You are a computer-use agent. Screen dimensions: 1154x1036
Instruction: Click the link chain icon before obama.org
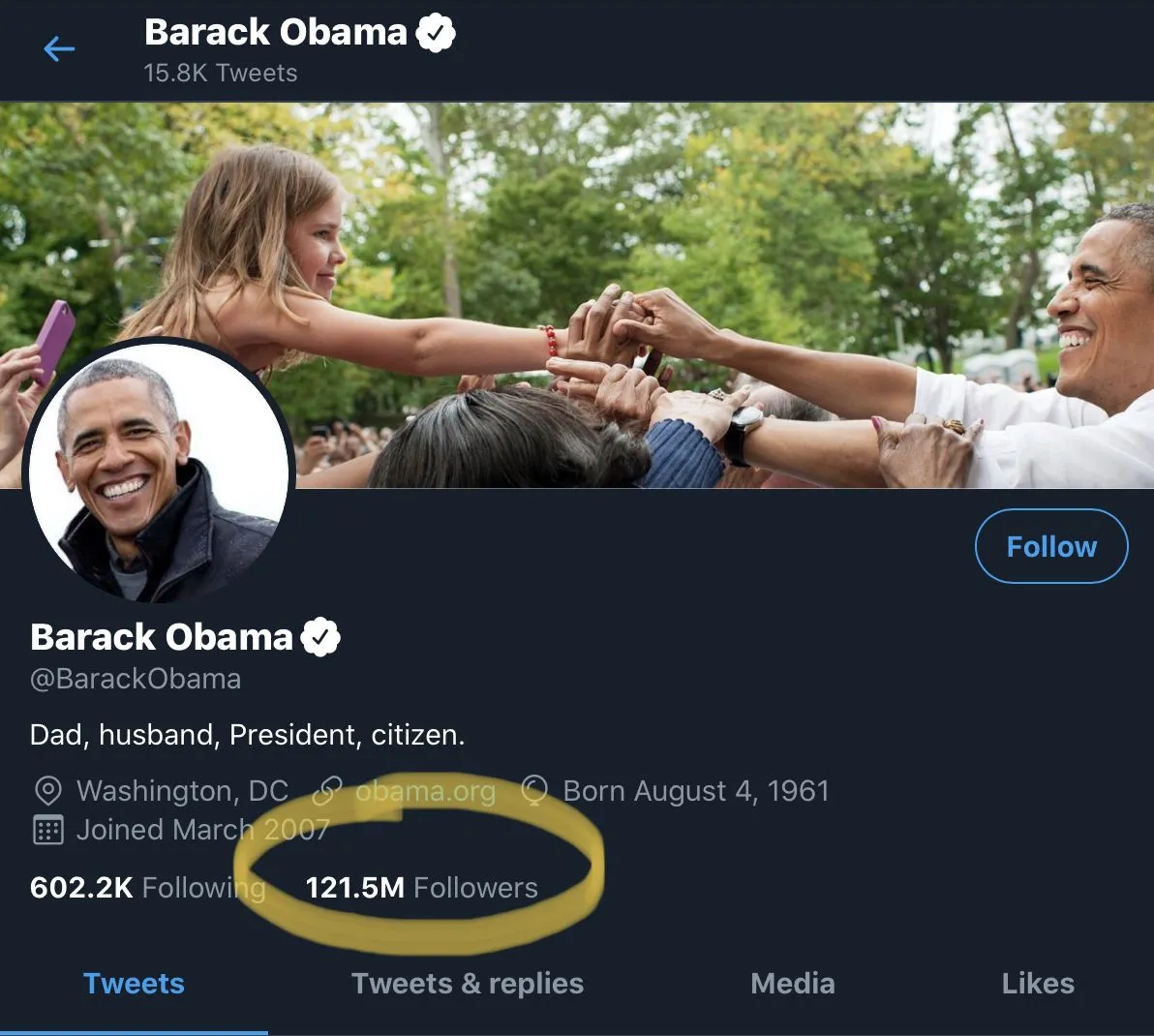click(327, 791)
